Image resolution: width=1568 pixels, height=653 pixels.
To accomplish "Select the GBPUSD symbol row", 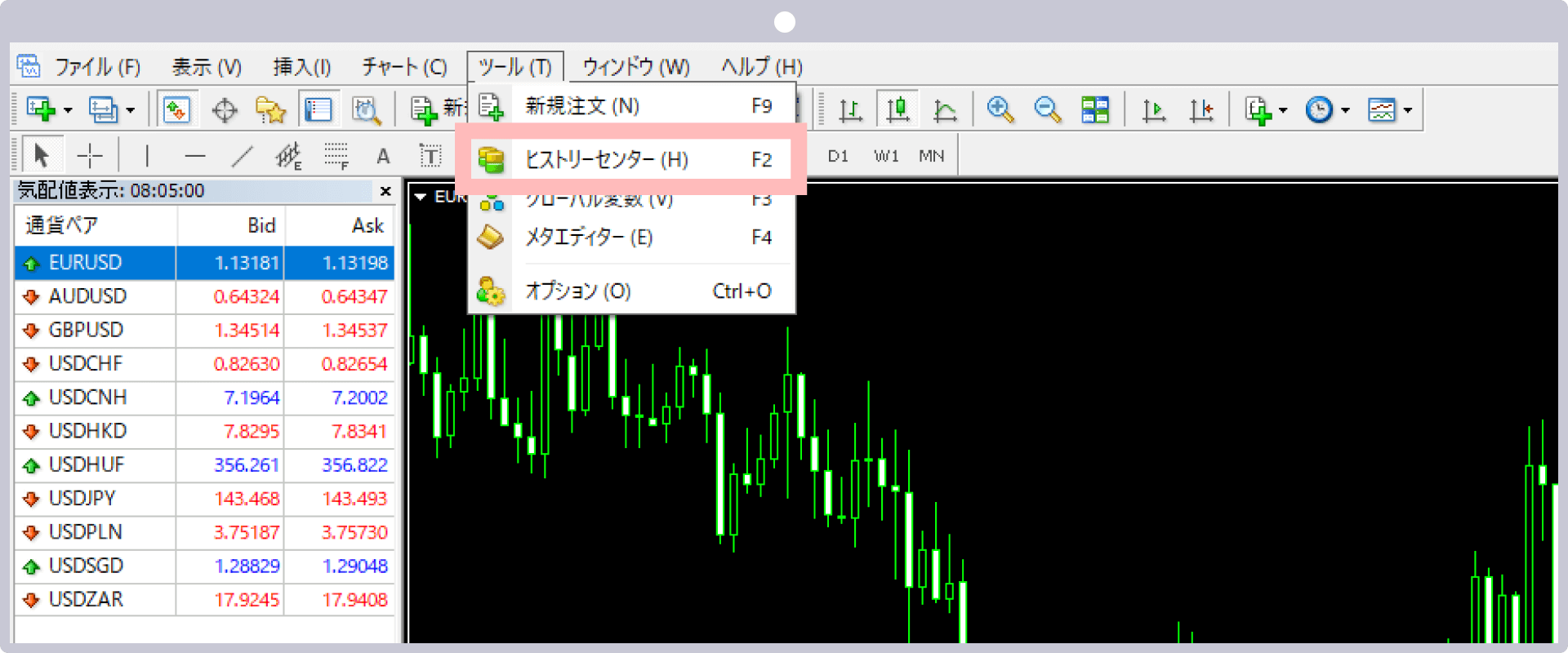I will coord(204,330).
